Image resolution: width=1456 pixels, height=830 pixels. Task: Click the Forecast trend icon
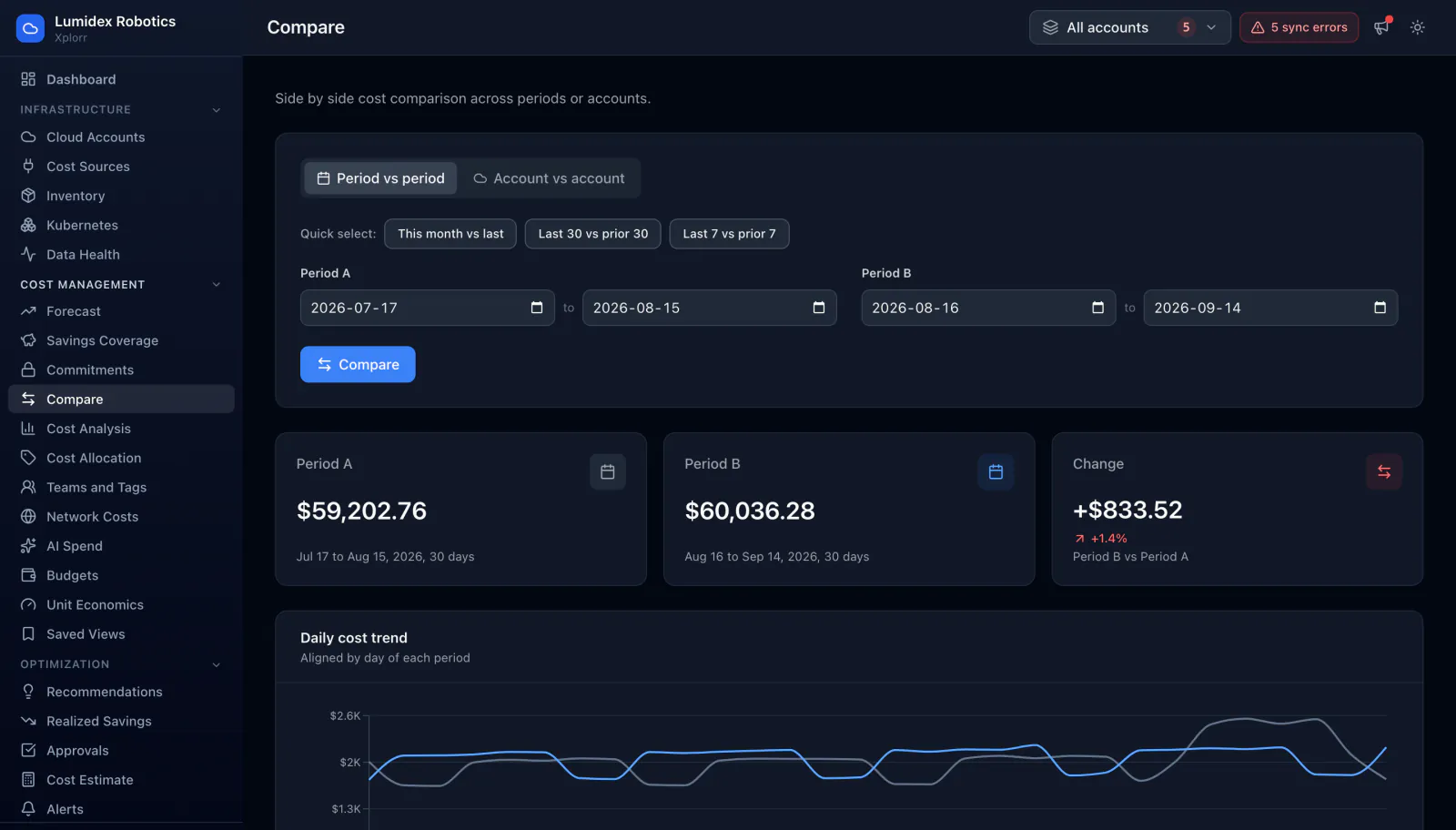point(28,311)
